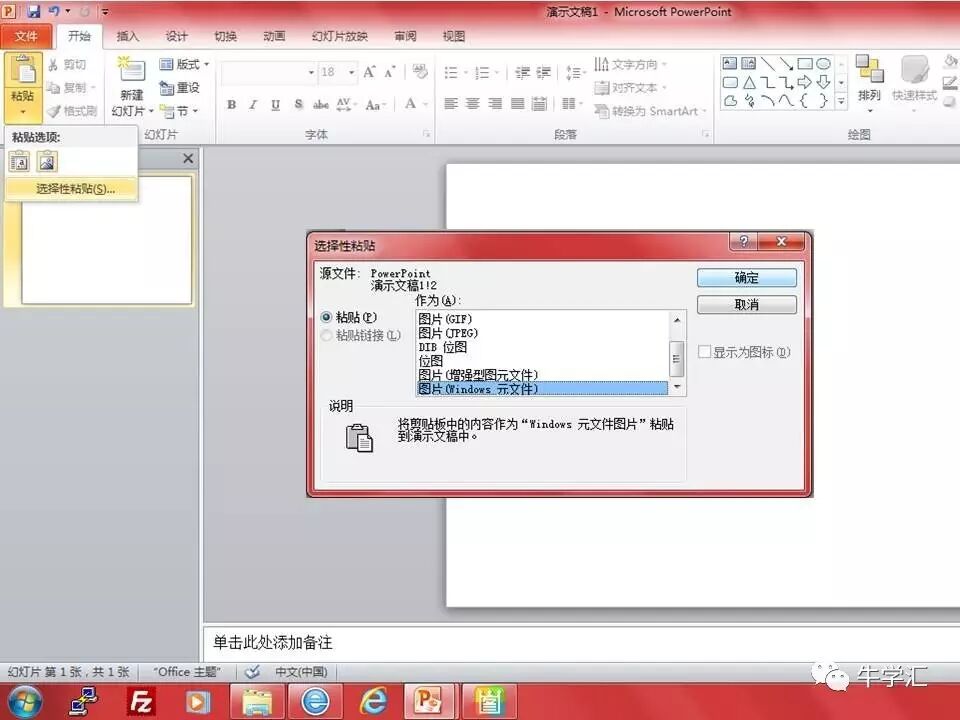Switch to the Slide Show tab
The image size is (960, 720).
tap(339, 36)
